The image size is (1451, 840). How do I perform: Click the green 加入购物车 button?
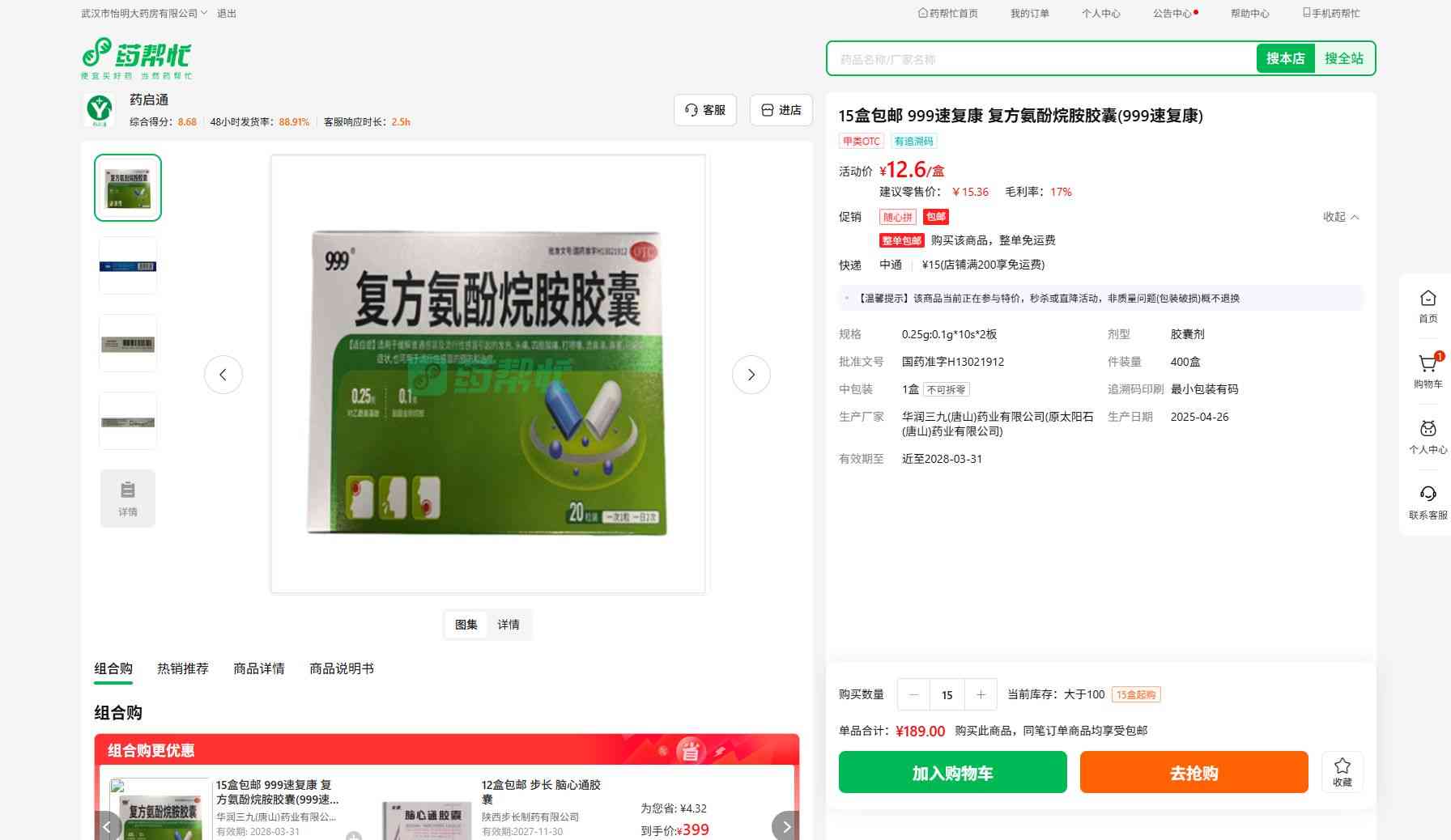pyautogui.click(x=952, y=773)
